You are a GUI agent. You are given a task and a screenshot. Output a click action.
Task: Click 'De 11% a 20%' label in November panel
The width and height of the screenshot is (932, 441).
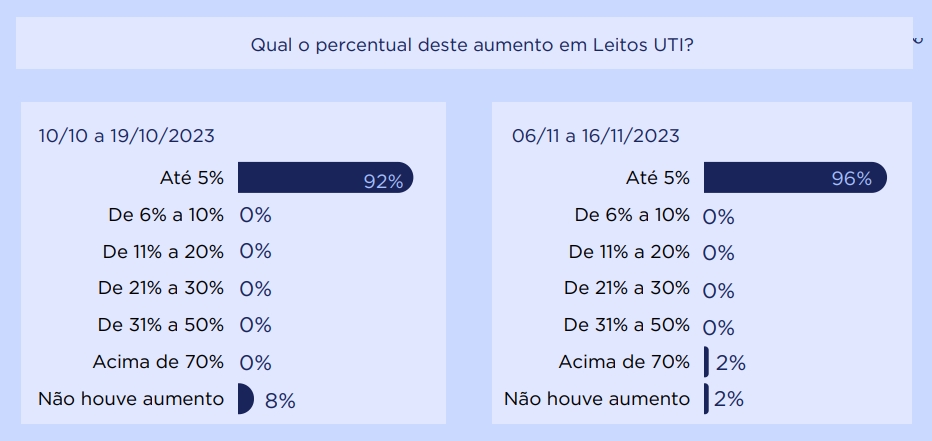tap(629, 252)
